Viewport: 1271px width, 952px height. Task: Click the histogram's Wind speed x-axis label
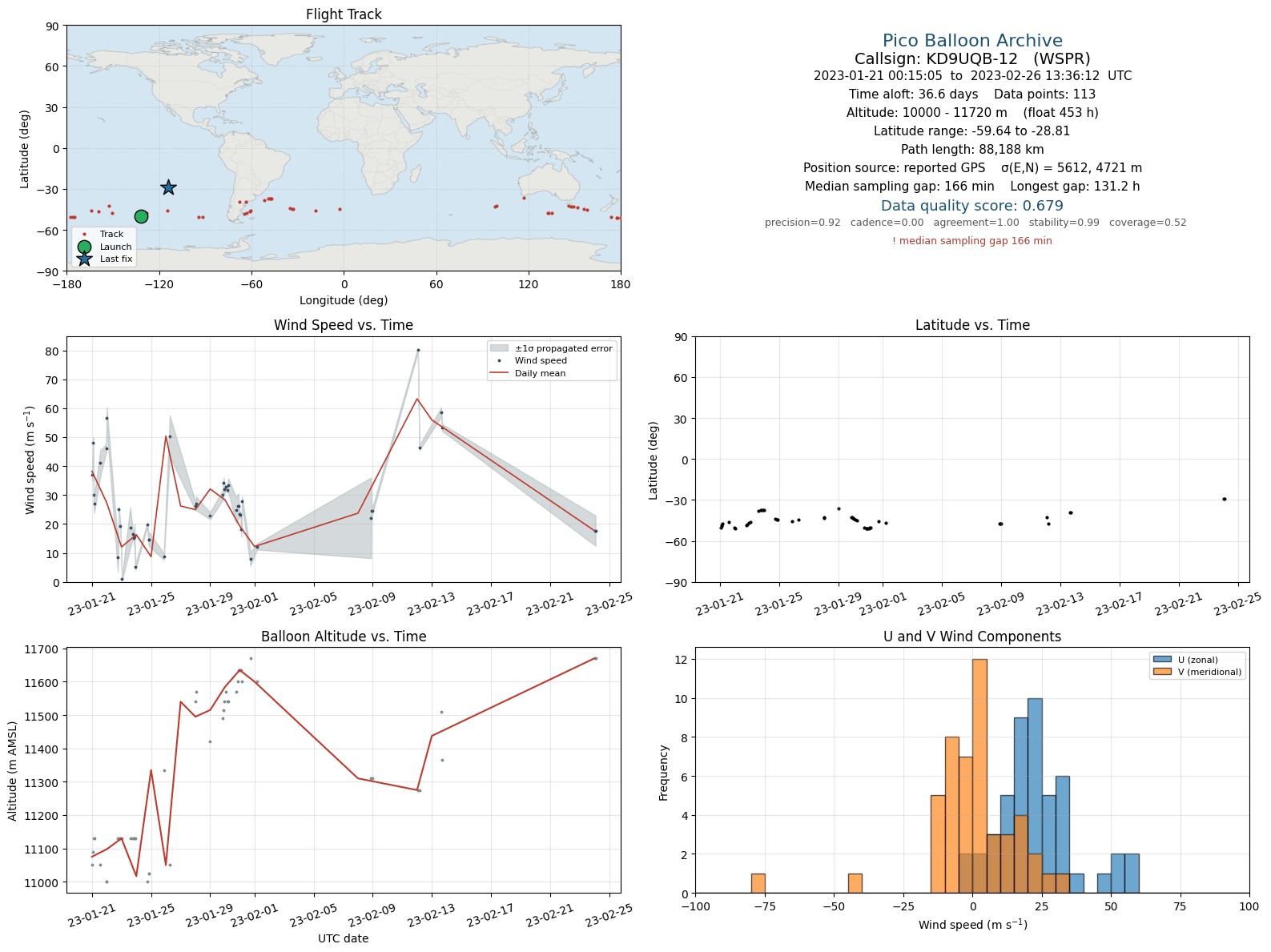[972, 925]
